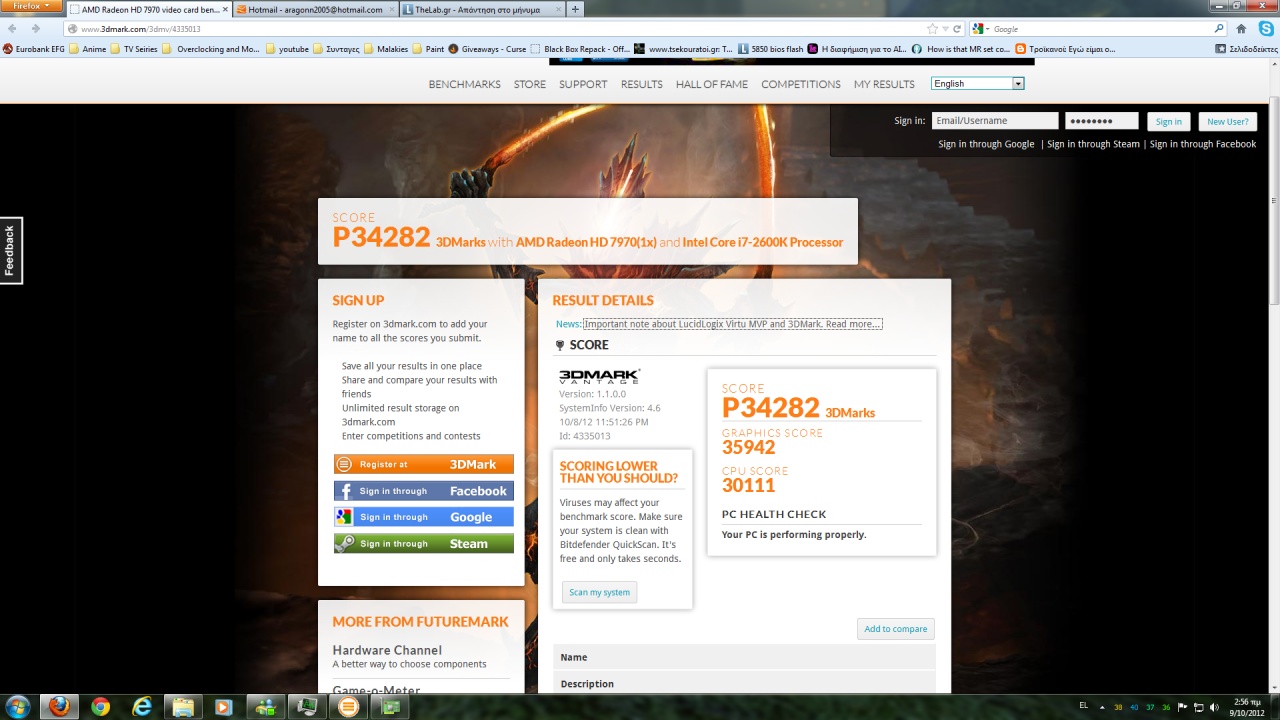Open the Skype toolbar icon
This screenshot has height=720, width=1280.
[1265, 29]
